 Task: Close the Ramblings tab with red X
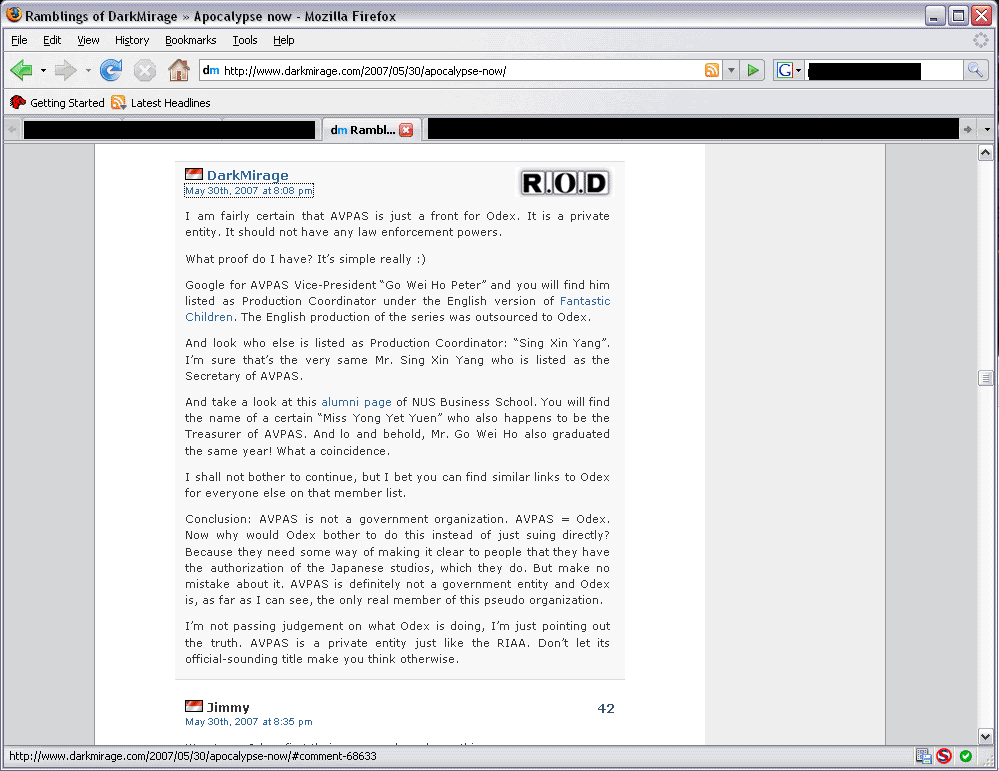pos(406,130)
